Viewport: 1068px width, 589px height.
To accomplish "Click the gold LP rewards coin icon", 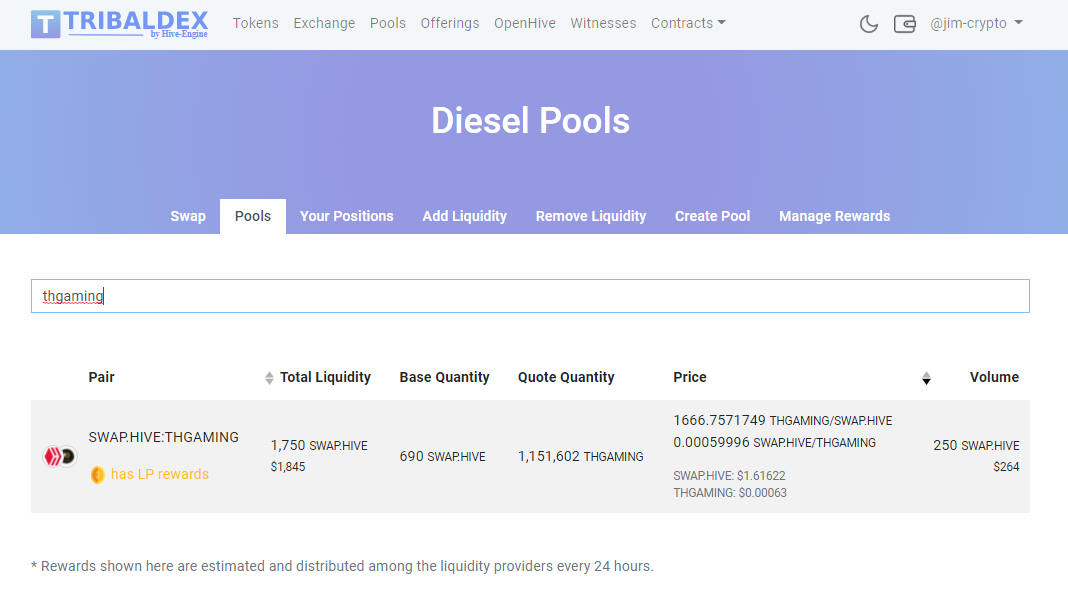I will pyautogui.click(x=97, y=474).
